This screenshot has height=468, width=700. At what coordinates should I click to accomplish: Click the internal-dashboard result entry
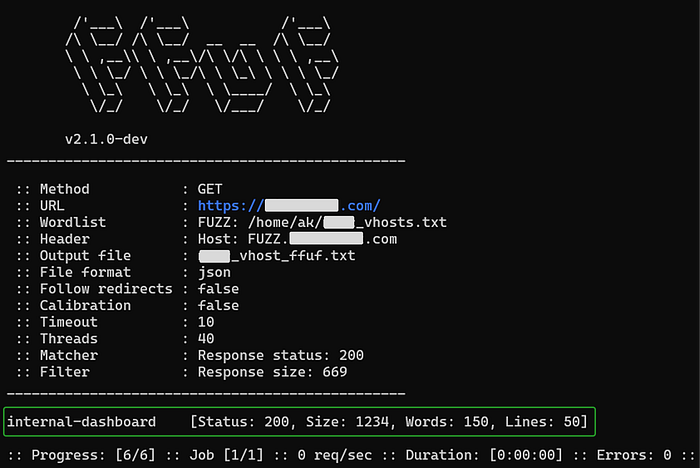pyautogui.click(x=82, y=422)
